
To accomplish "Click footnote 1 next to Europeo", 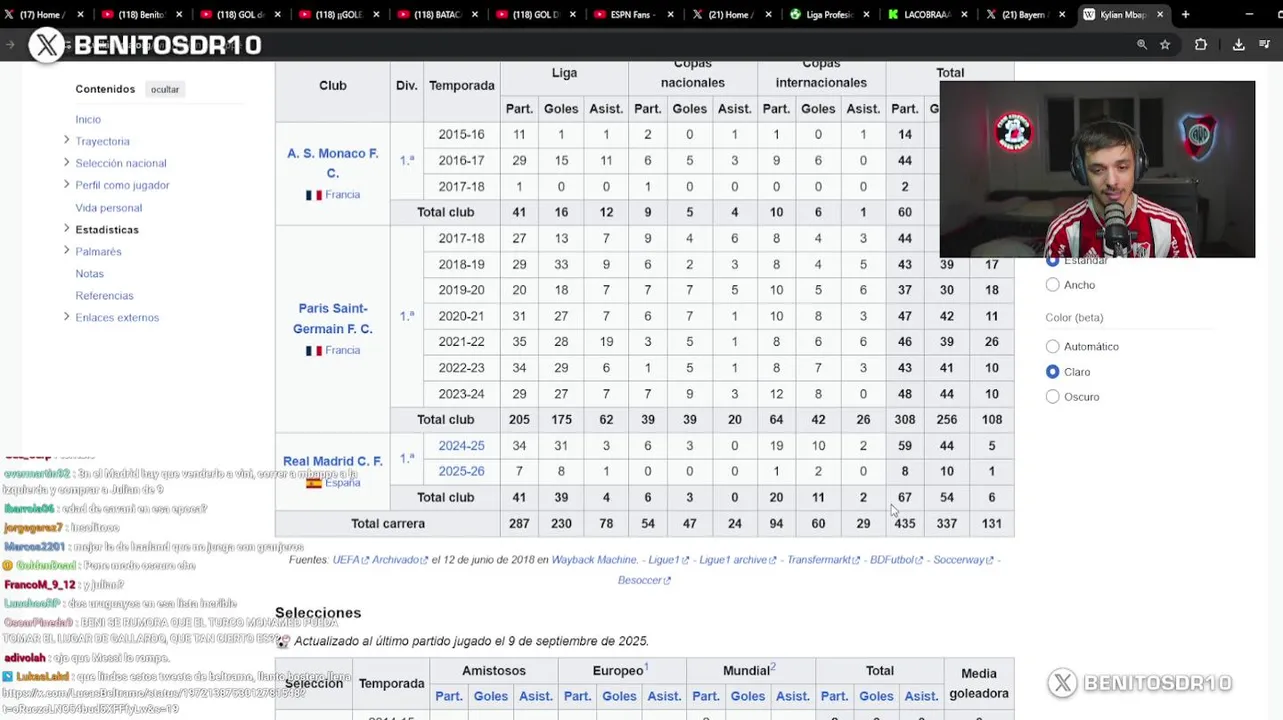I will pyautogui.click(x=646, y=667).
